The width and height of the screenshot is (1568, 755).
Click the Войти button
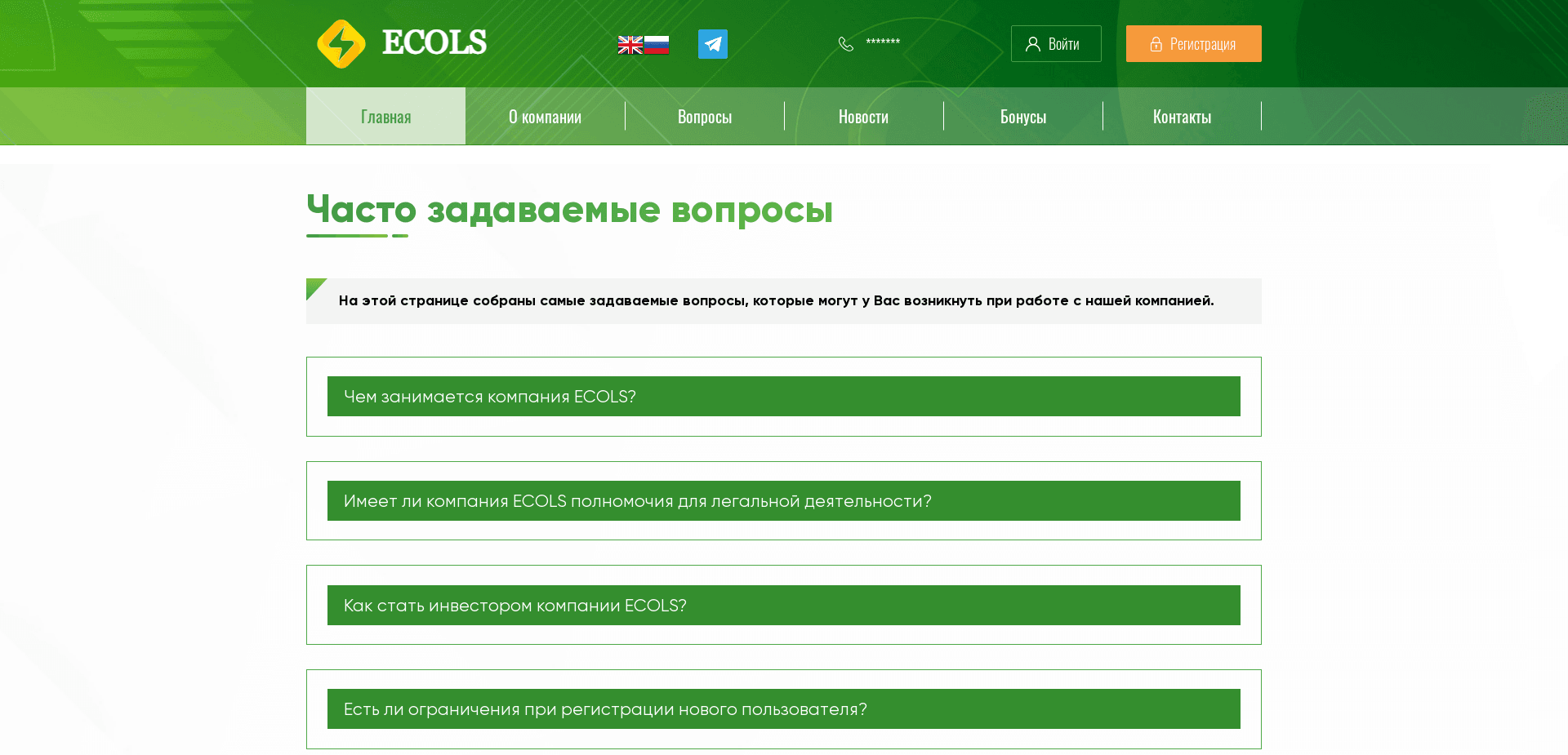tap(1056, 43)
